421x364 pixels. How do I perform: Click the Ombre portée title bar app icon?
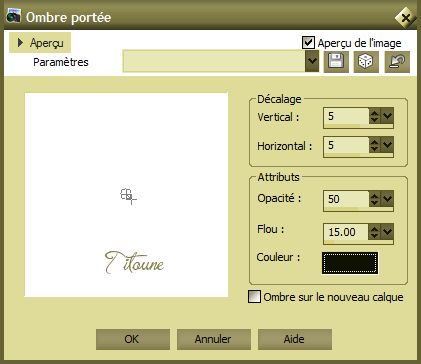pyautogui.click(x=13, y=16)
